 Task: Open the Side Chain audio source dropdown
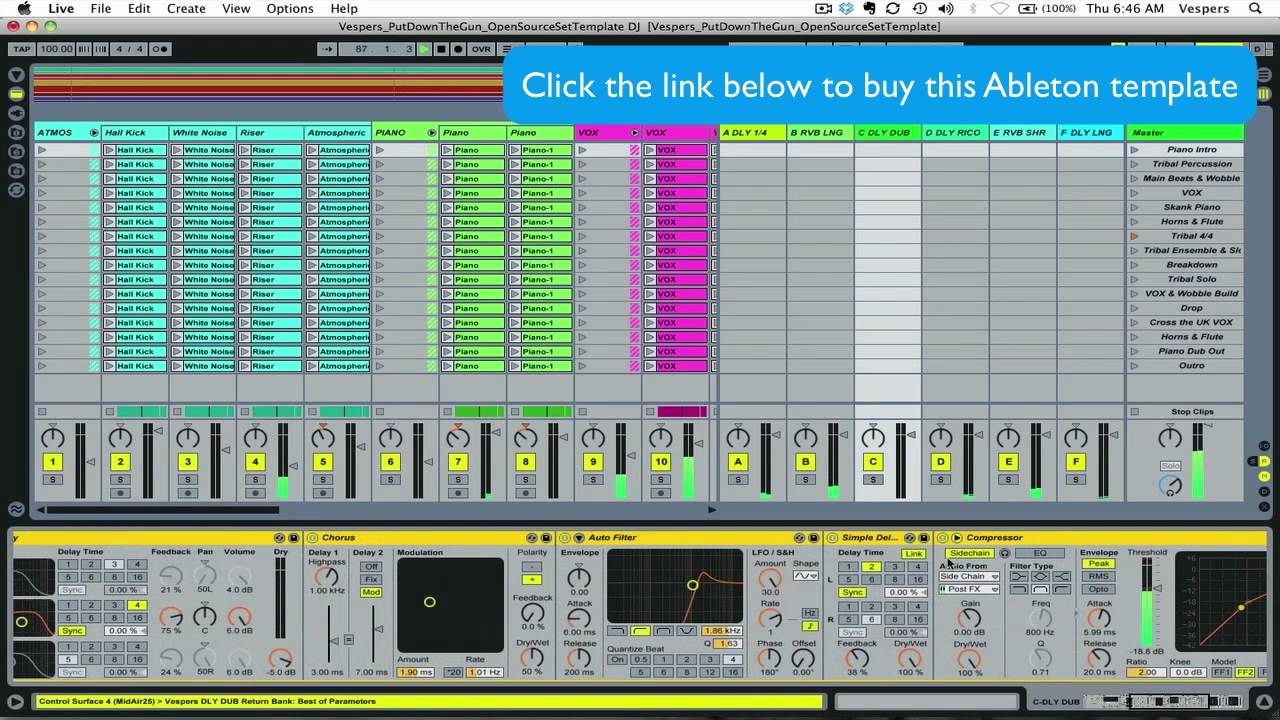(x=968, y=577)
